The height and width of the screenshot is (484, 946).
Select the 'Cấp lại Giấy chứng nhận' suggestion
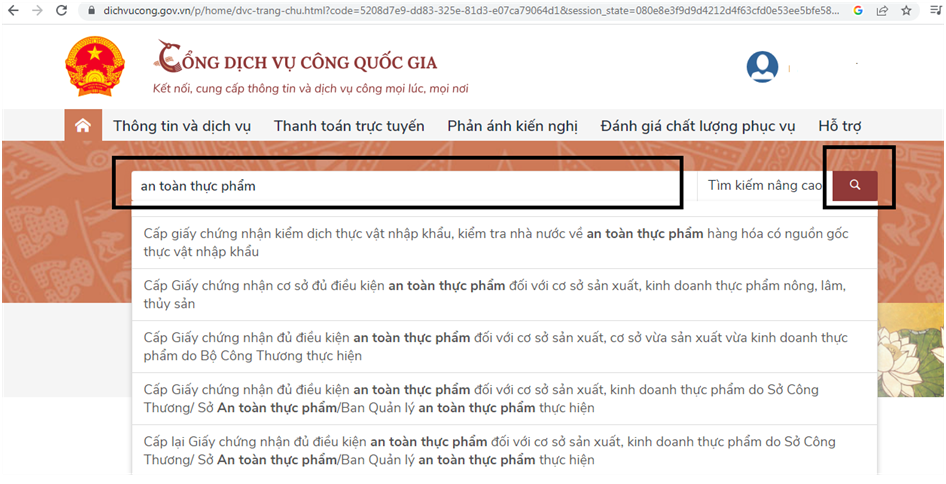(x=504, y=450)
